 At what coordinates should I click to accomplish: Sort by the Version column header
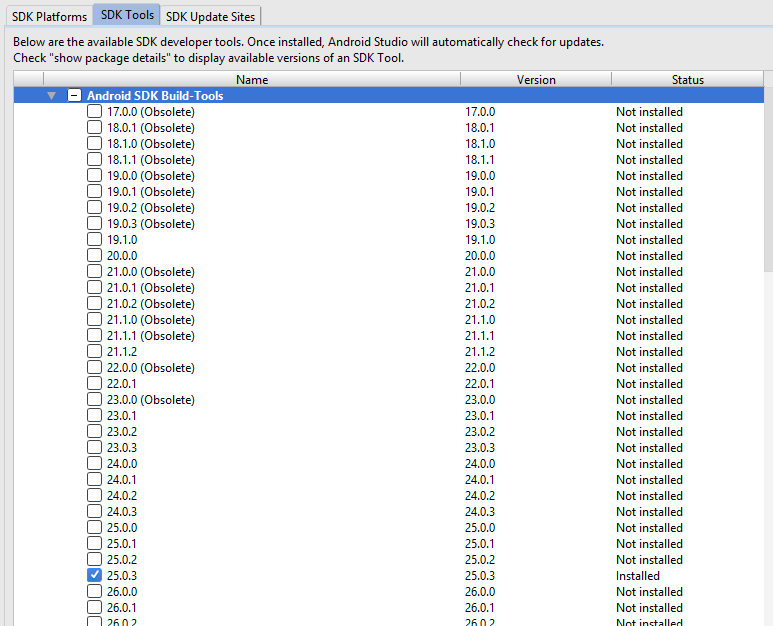[536, 79]
